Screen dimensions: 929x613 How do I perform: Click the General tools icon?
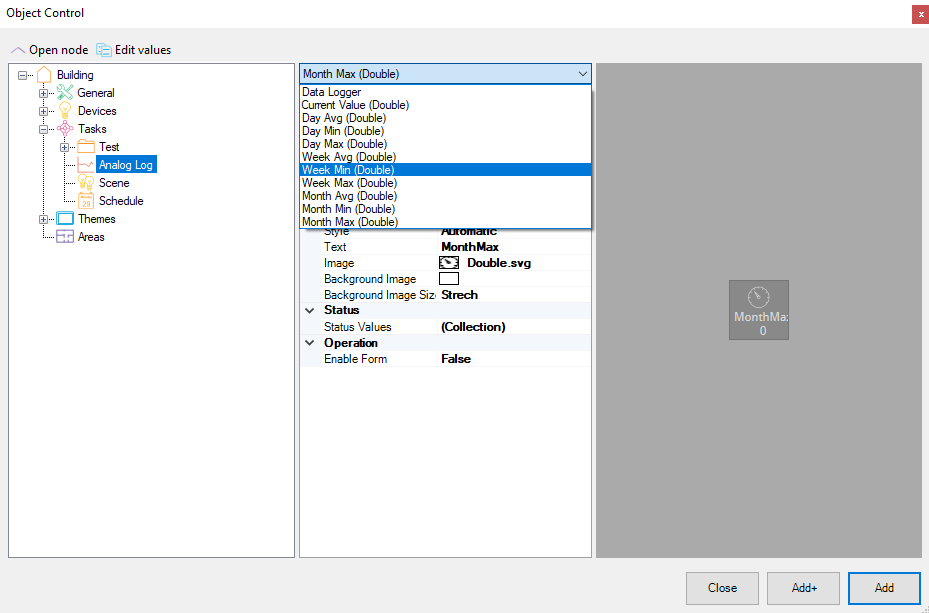point(65,93)
